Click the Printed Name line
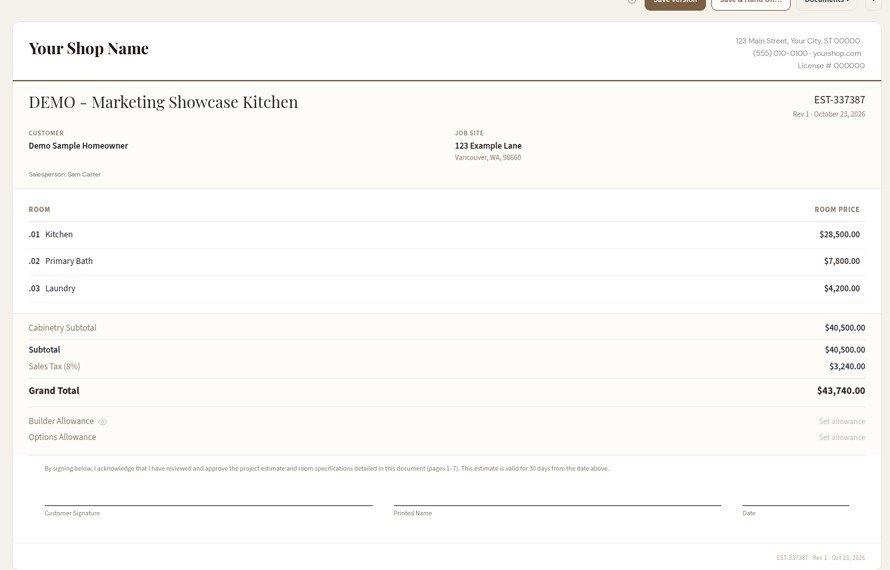The width and height of the screenshot is (890, 570). (557, 505)
